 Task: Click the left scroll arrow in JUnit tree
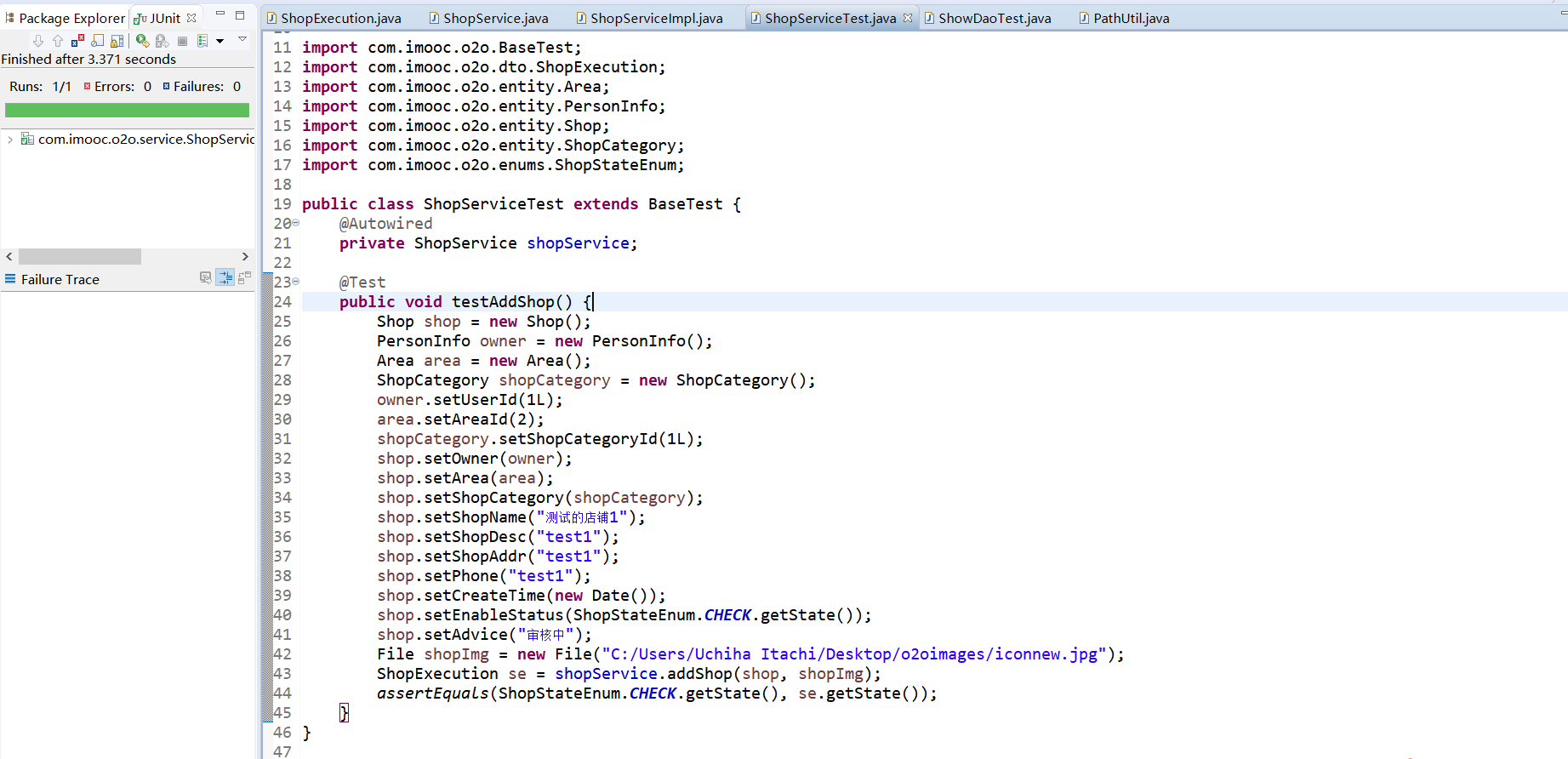point(9,256)
